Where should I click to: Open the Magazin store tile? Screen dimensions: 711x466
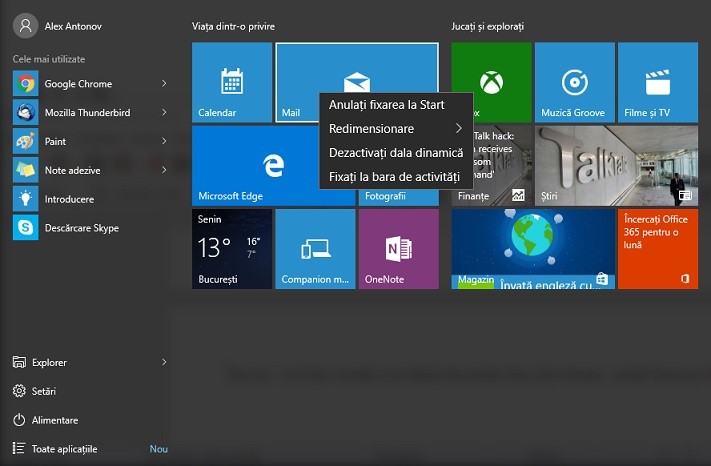point(533,249)
